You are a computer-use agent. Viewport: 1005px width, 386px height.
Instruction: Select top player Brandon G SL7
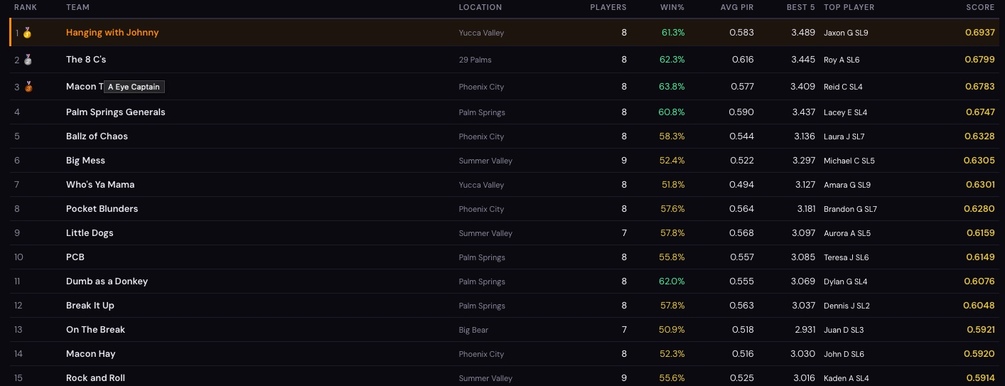[851, 209]
